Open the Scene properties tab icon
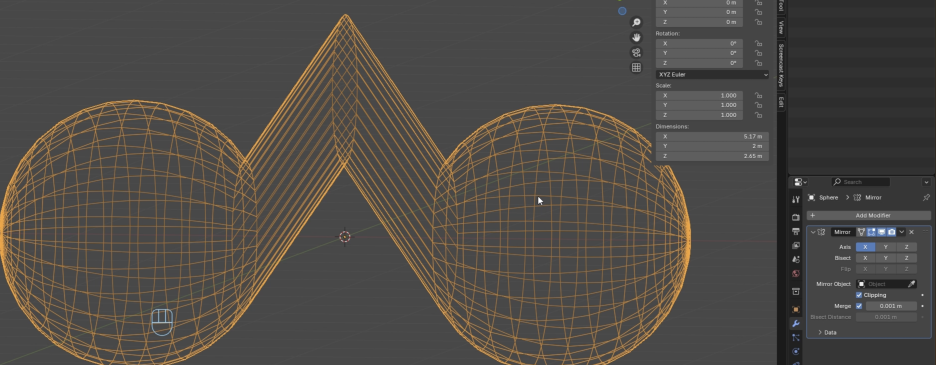 click(796, 259)
